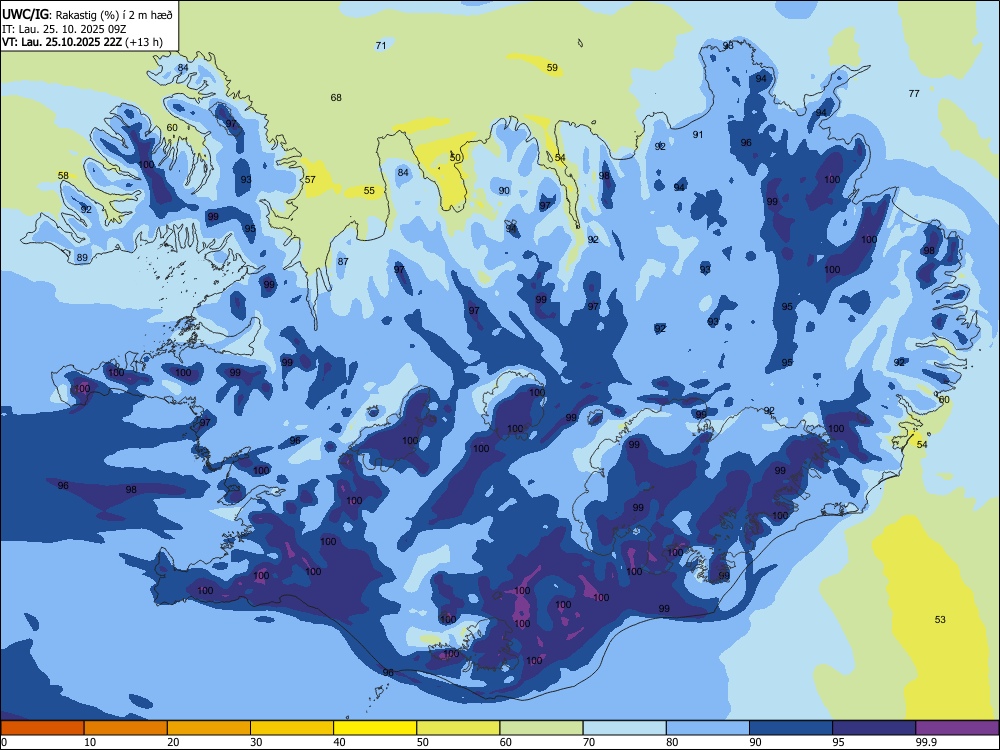Click the legend tick label 40

point(339,742)
